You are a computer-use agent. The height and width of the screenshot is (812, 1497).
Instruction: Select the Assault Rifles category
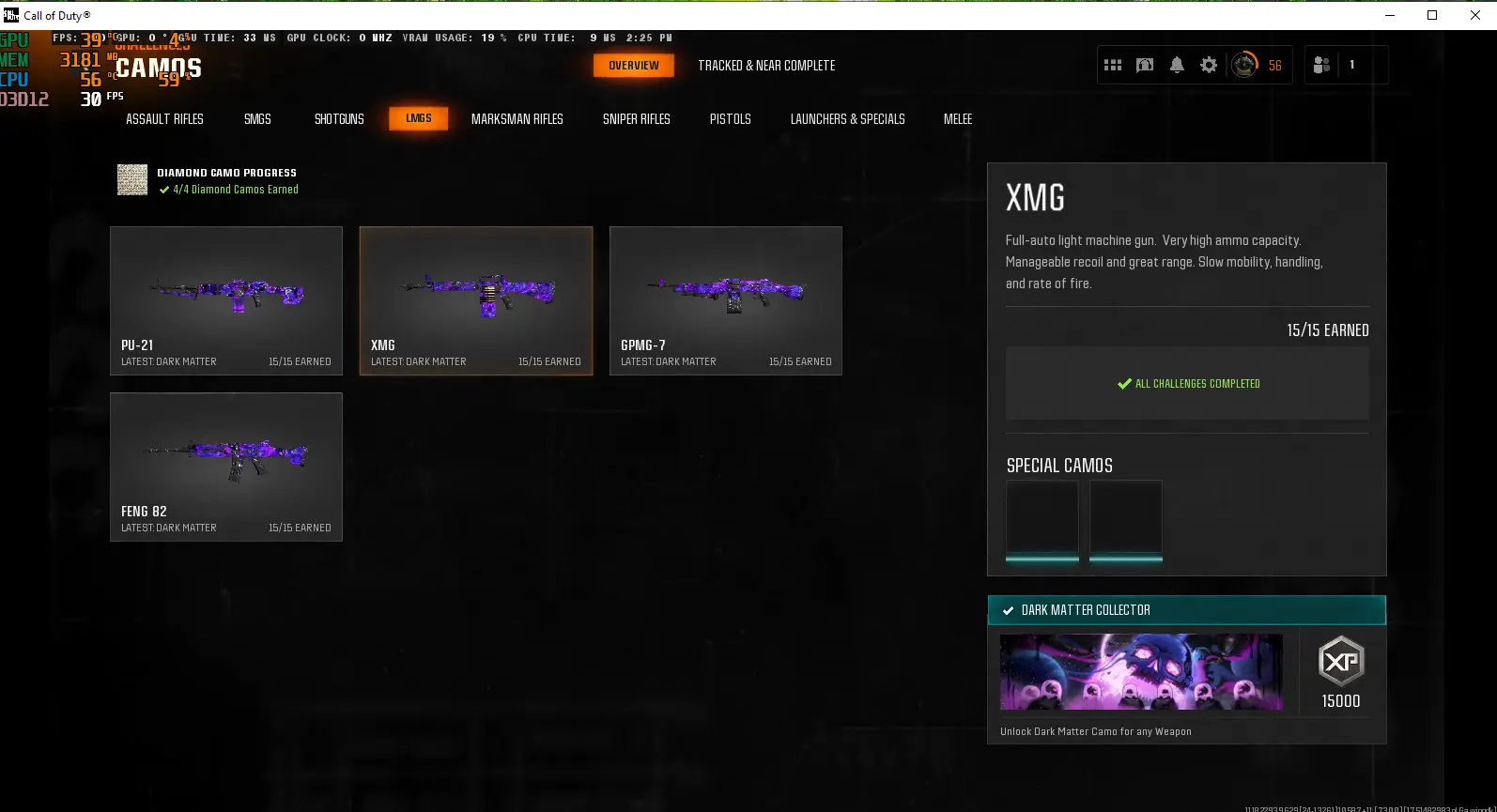pyautogui.click(x=164, y=119)
